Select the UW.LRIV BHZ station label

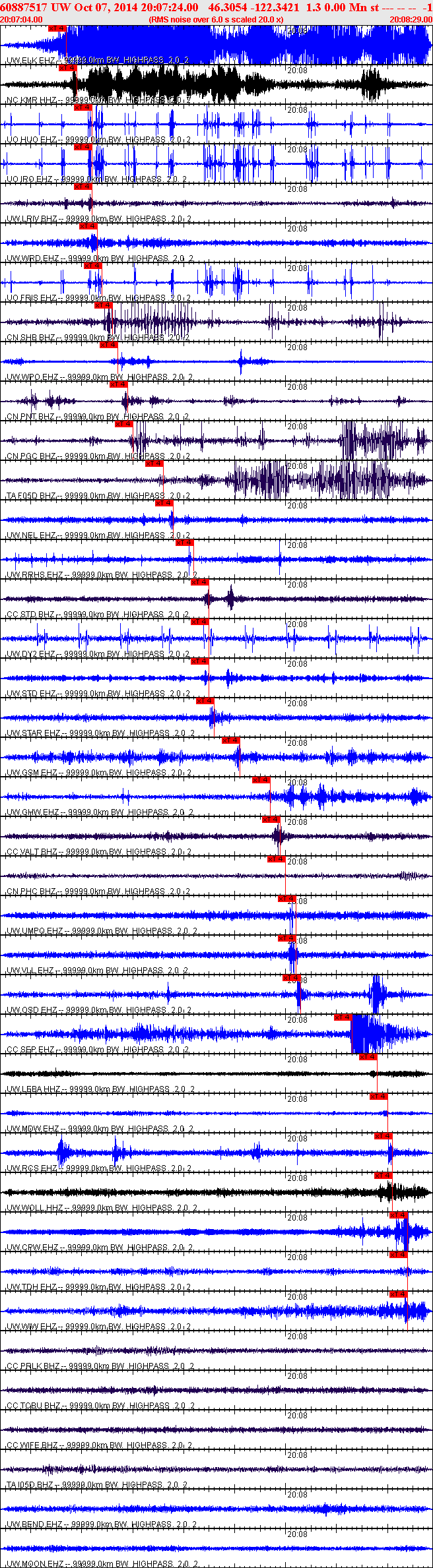(x=32, y=218)
